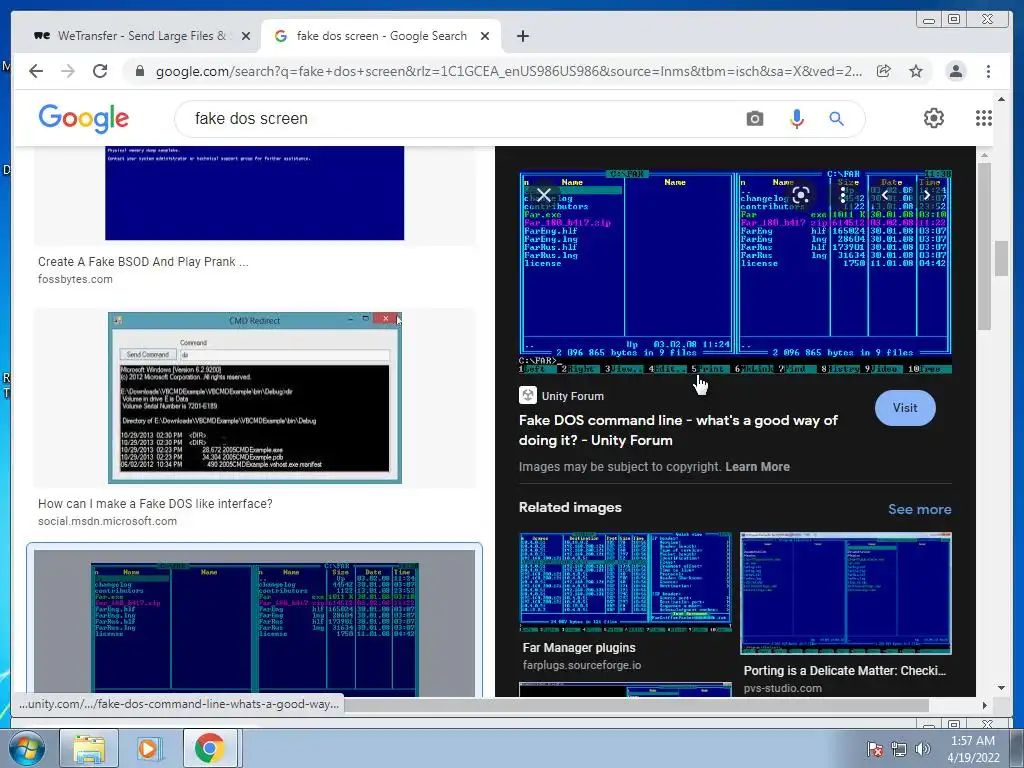Open the Chrome profile avatar
Image resolution: width=1024 pixels, height=768 pixels.
point(956,71)
